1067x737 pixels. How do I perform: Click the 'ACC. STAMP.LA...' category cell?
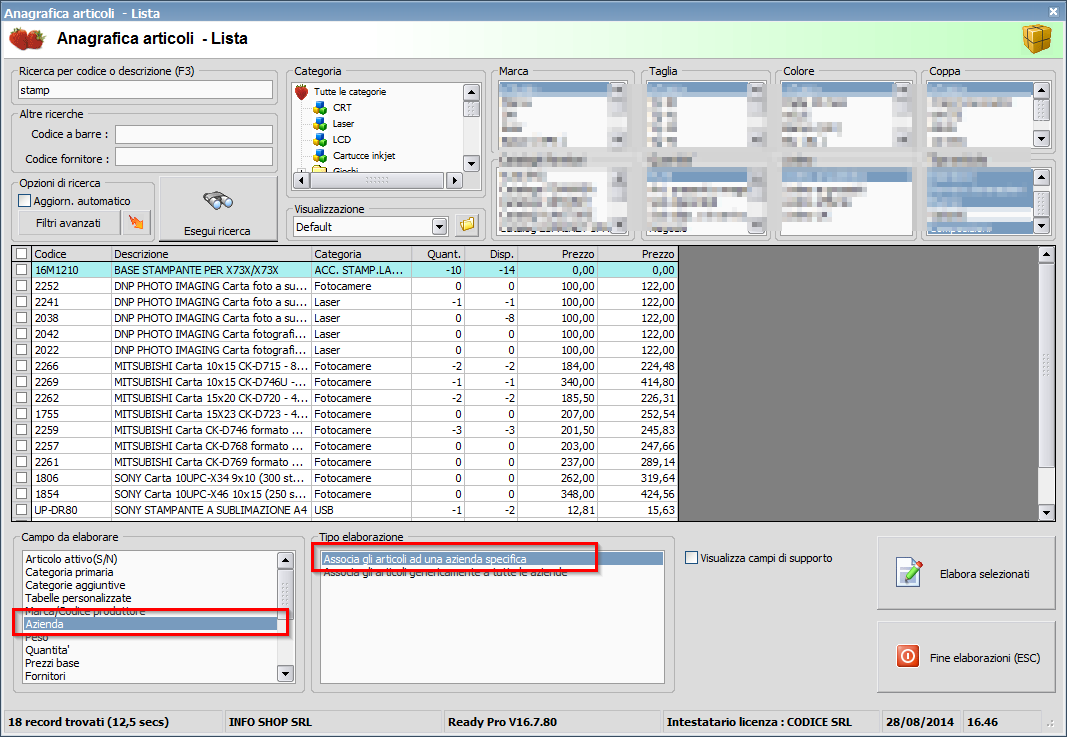click(361, 270)
